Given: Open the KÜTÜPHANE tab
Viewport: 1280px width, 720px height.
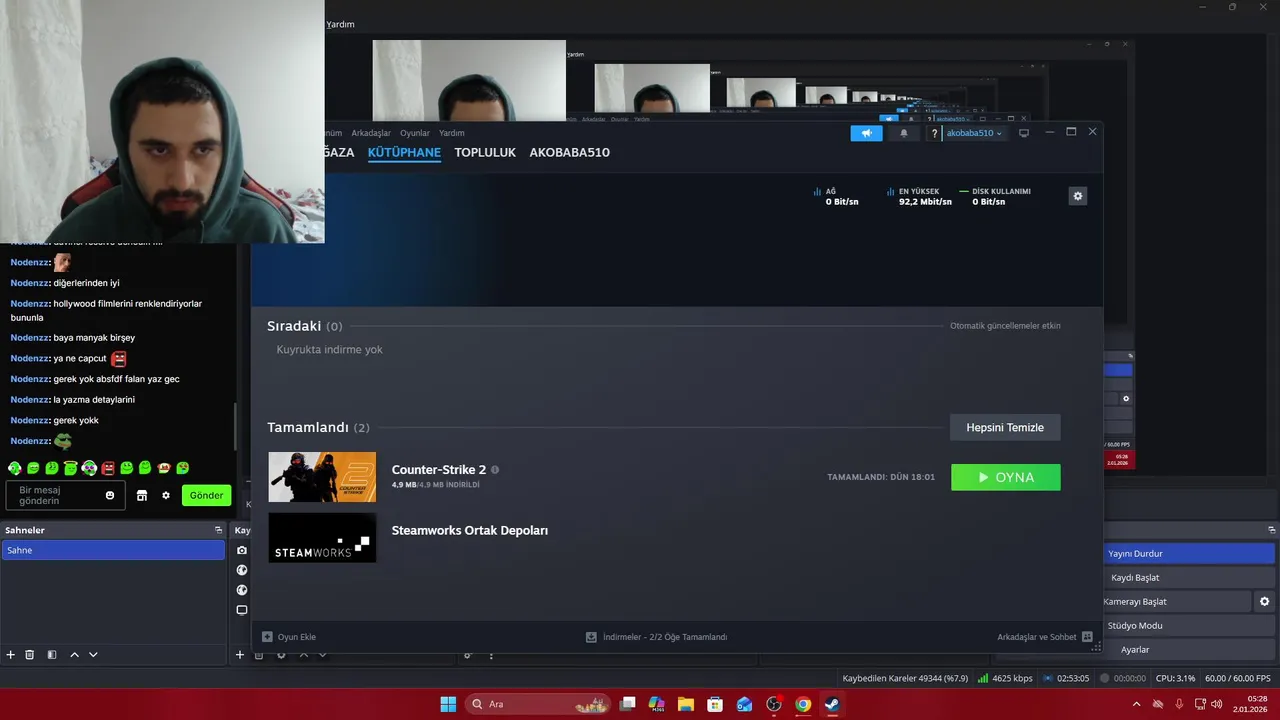Looking at the screenshot, I should tap(404, 153).
